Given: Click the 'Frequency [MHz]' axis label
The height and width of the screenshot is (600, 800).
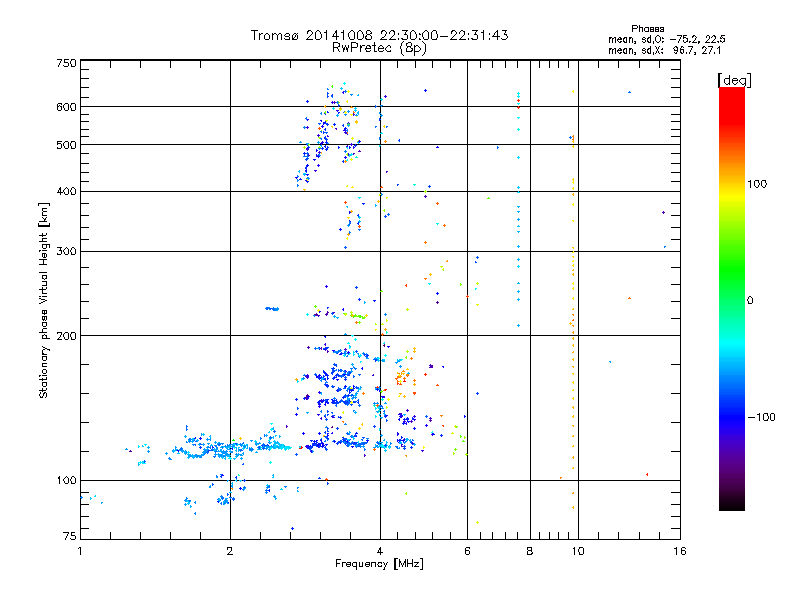Looking at the screenshot, I should click(x=379, y=564).
